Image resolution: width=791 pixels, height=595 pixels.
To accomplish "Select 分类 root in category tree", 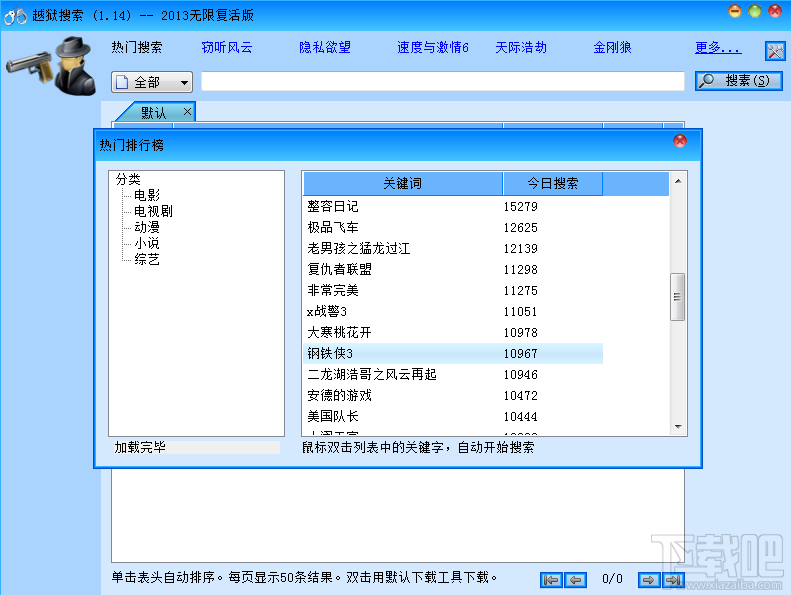I will [x=128, y=179].
